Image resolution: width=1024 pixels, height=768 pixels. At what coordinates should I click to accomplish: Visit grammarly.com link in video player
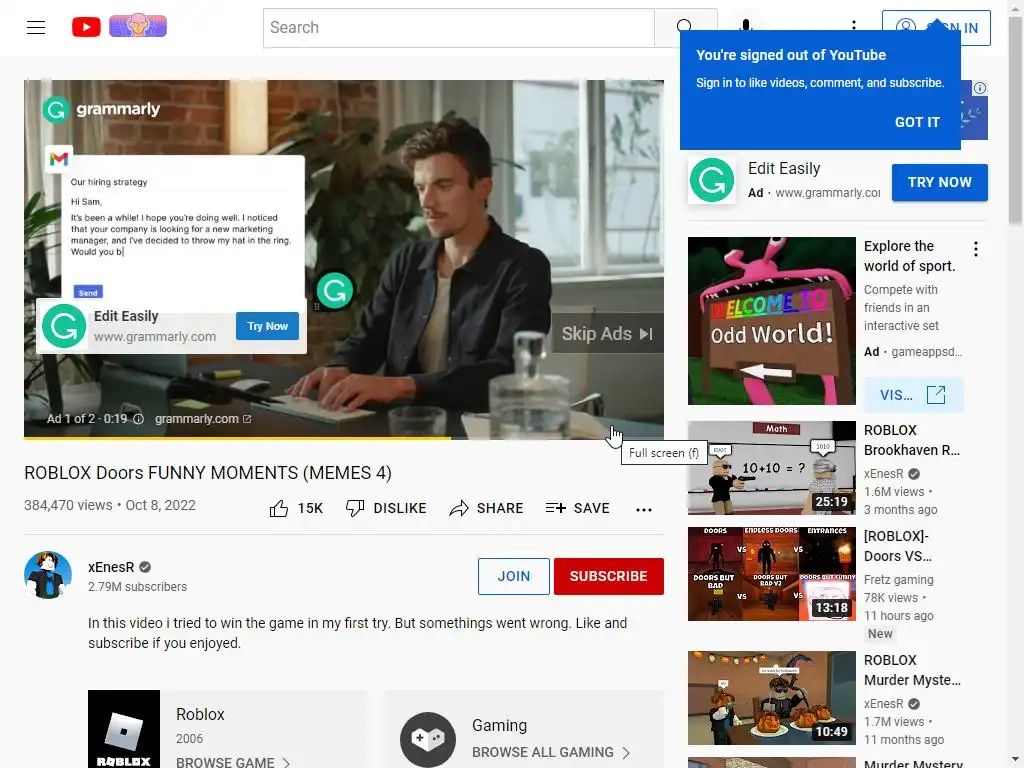click(x=202, y=419)
